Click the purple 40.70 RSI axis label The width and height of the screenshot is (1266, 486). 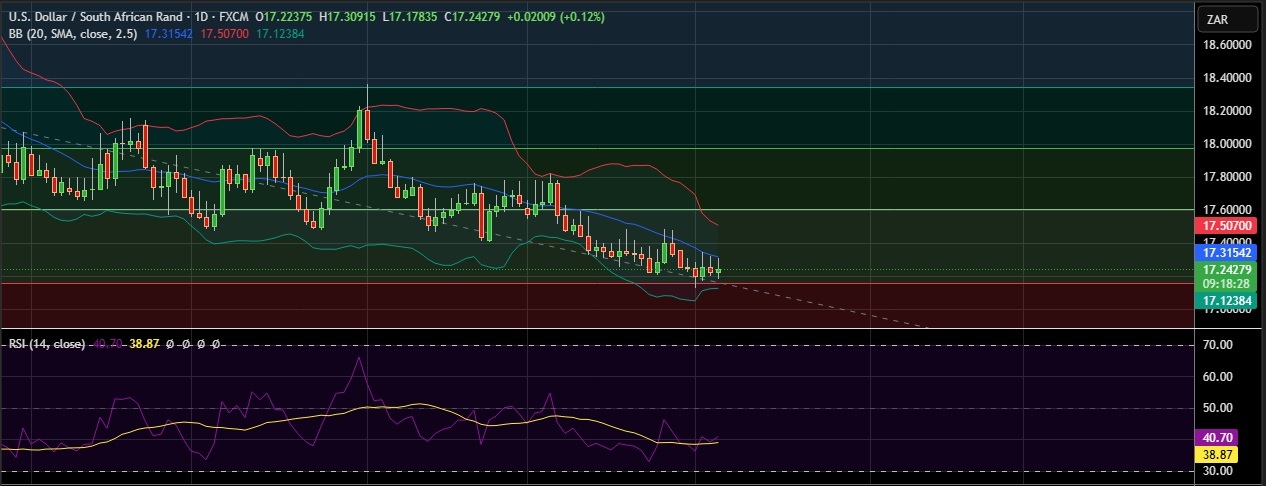pyautogui.click(x=1221, y=437)
